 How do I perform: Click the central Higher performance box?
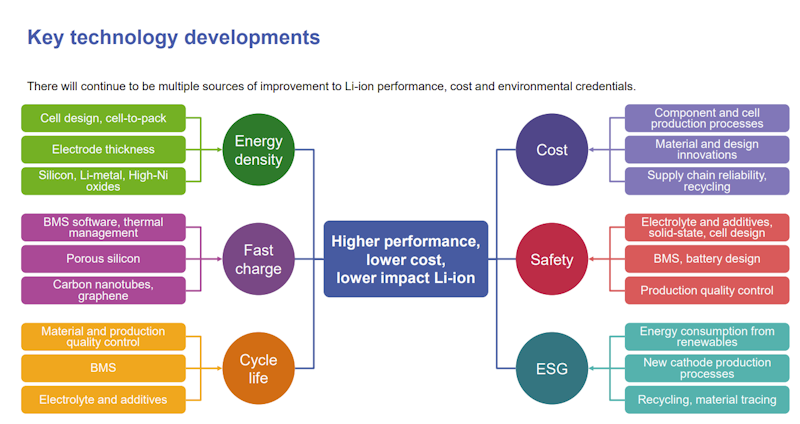(405, 259)
